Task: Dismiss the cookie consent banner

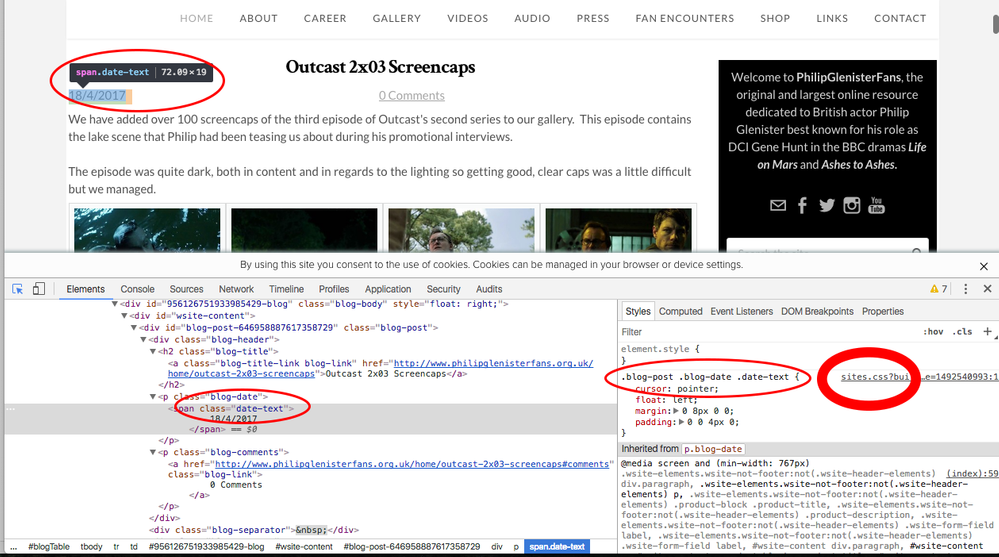Action: pyautogui.click(x=984, y=266)
